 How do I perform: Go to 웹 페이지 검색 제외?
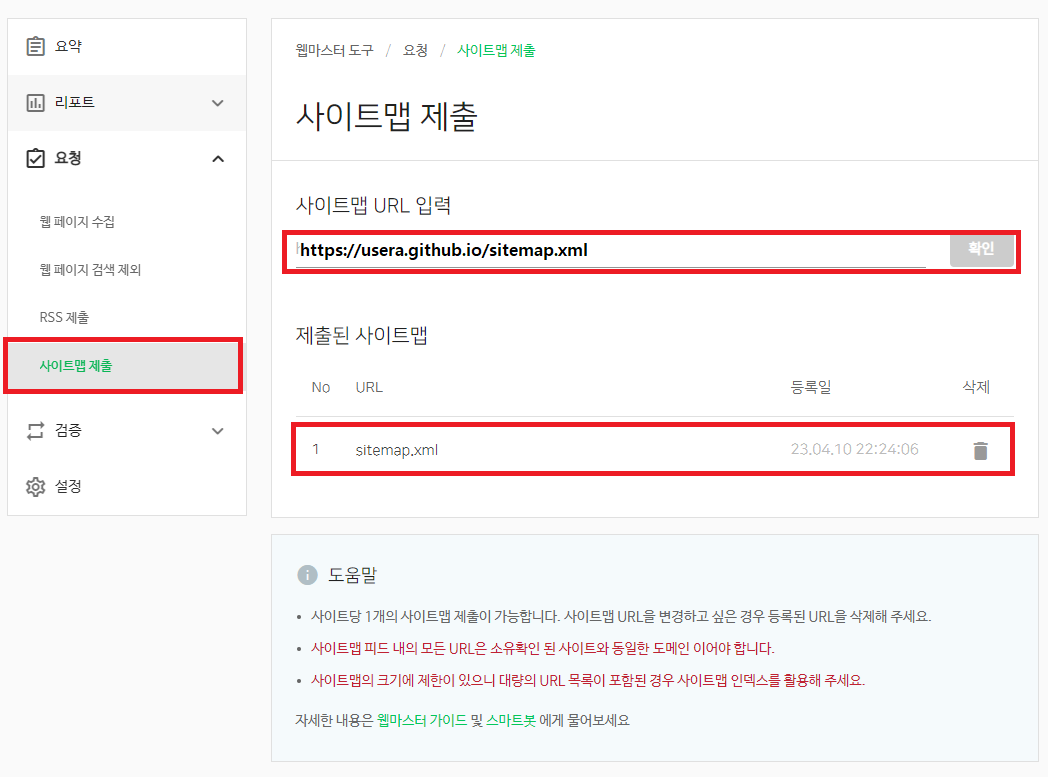[90, 270]
